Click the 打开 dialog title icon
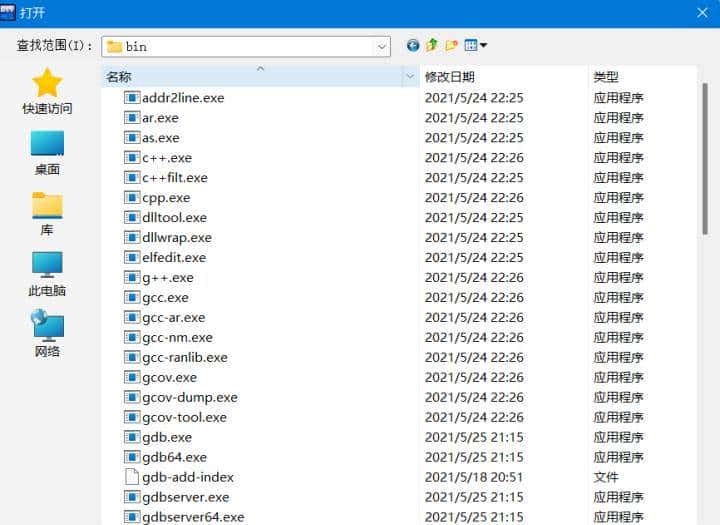The width and height of the screenshot is (720, 525). point(8,12)
